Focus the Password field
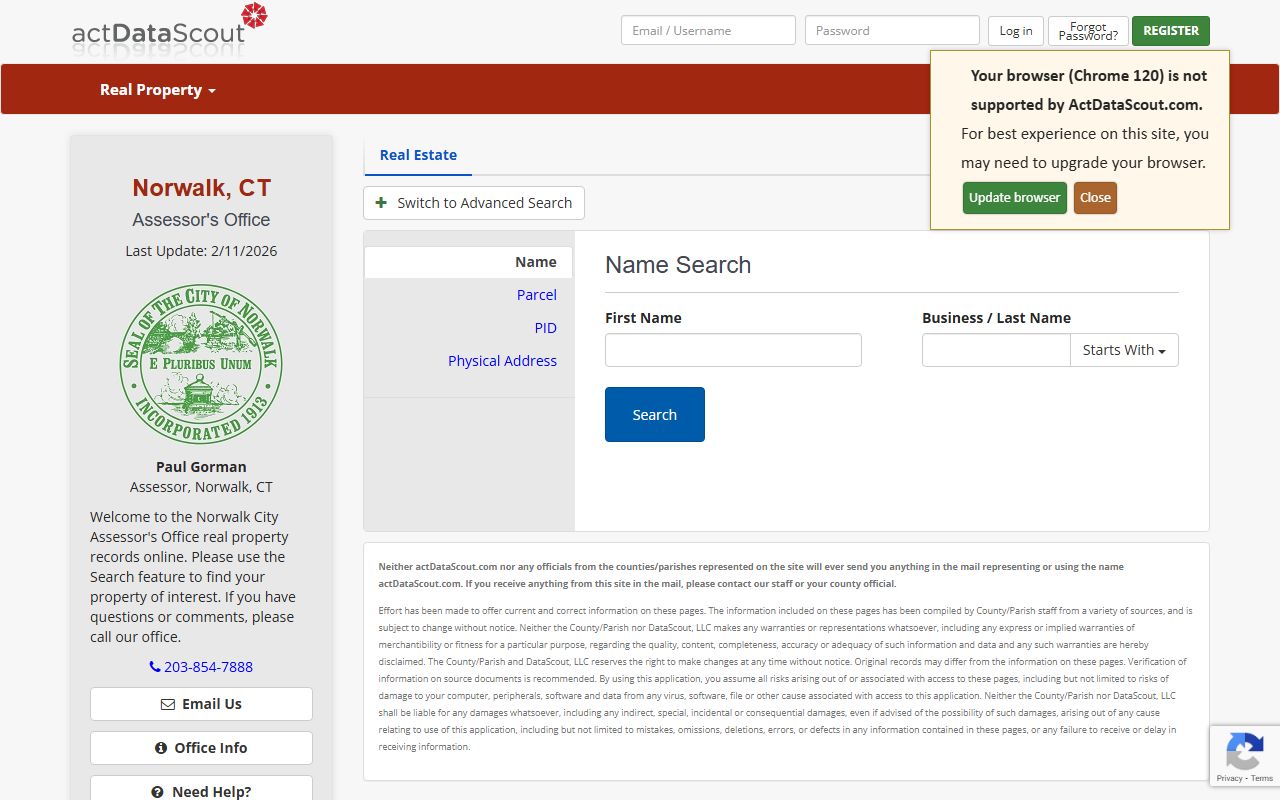 [892, 30]
